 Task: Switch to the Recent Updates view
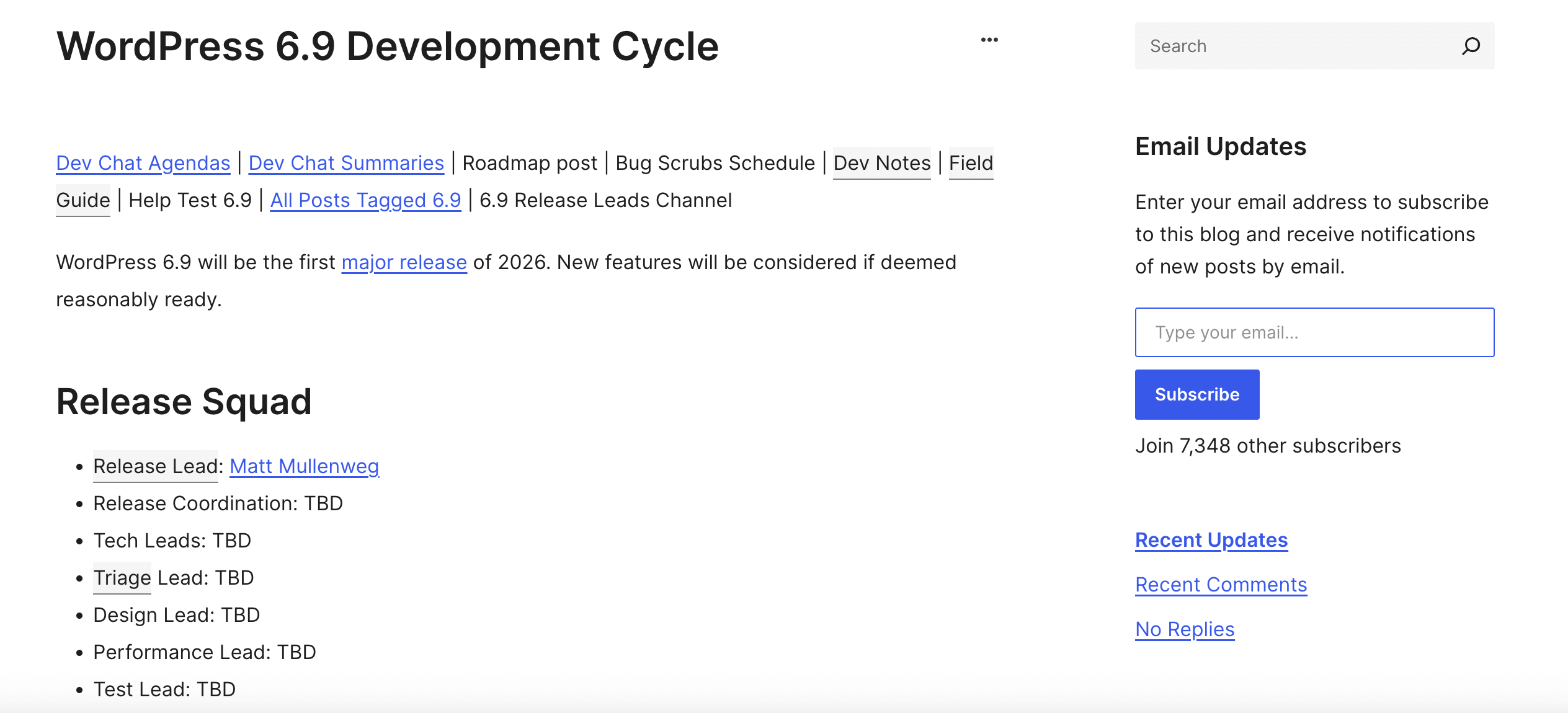point(1211,539)
